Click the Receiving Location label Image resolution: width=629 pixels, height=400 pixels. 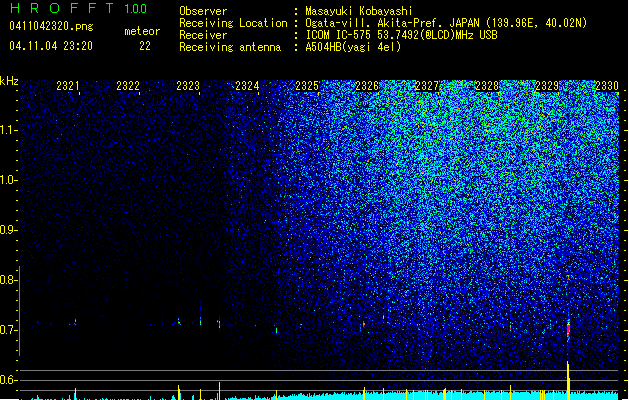(x=233, y=23)
